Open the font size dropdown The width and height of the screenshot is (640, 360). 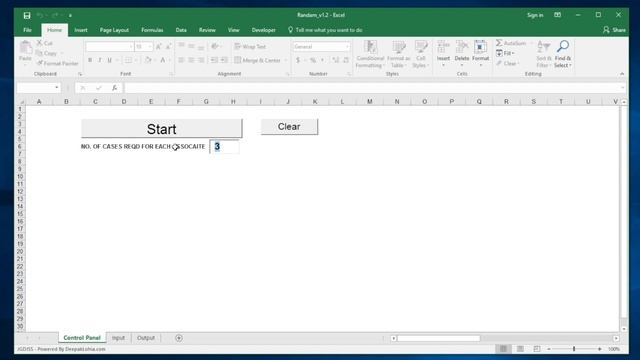(x=150, y=47)
